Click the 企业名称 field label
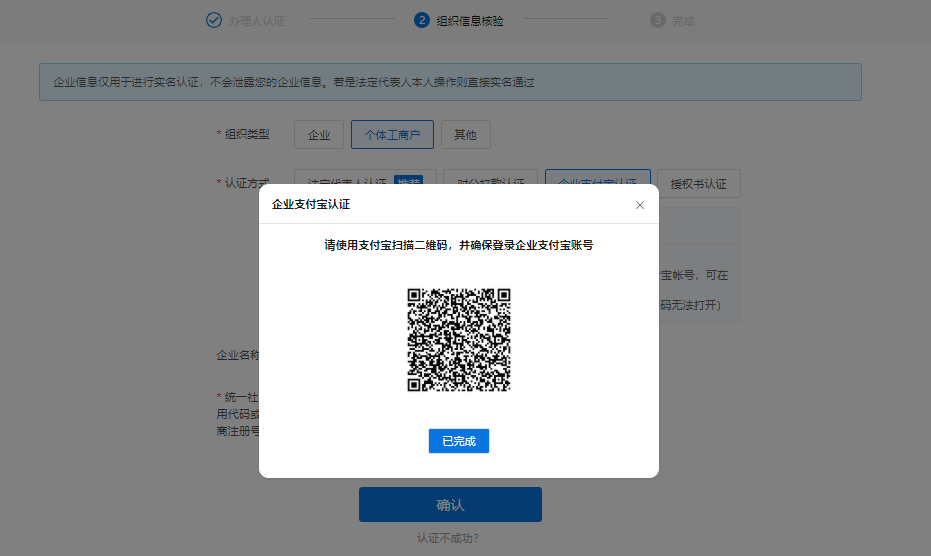The image size is (931, 556). 238,355
